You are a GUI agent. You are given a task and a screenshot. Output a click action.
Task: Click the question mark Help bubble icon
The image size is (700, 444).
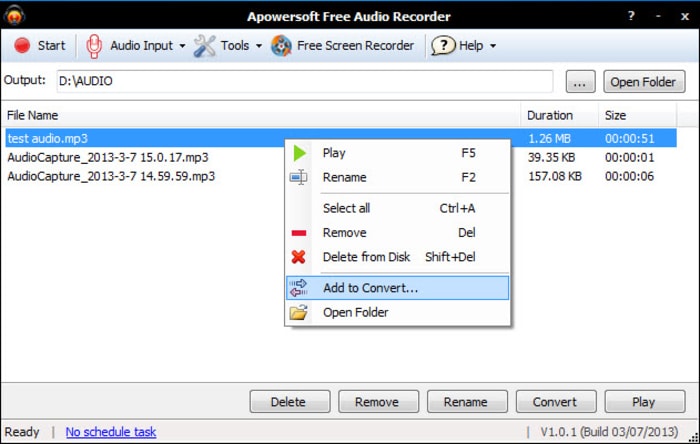443,46
